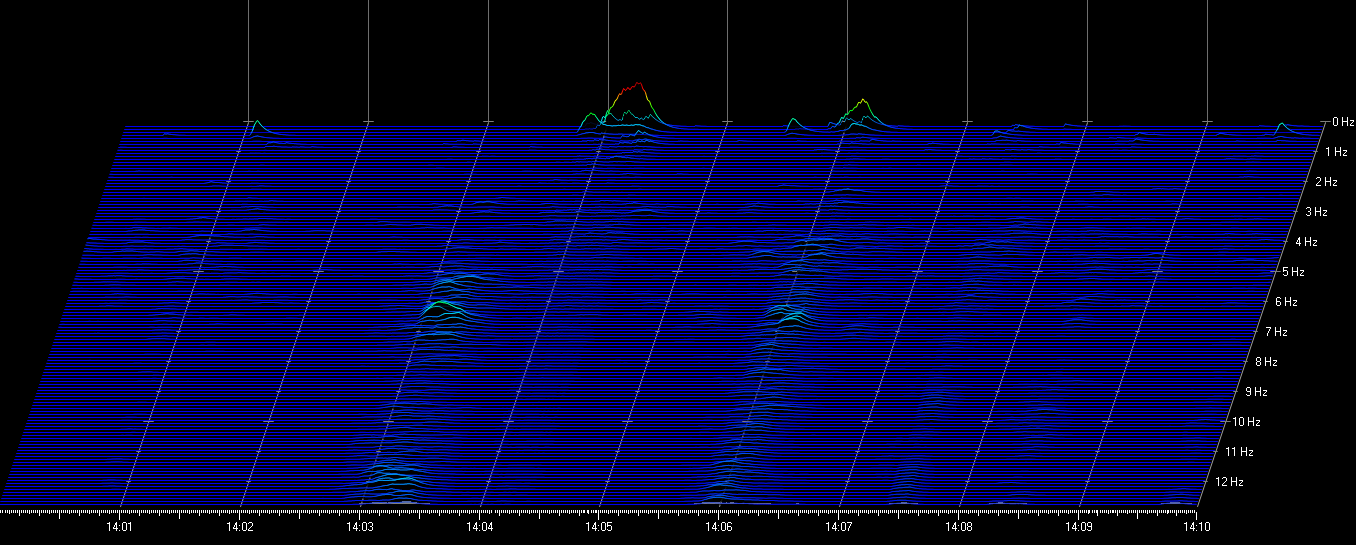Click the 7 Hz frequency axis label

coord(1277,332)
